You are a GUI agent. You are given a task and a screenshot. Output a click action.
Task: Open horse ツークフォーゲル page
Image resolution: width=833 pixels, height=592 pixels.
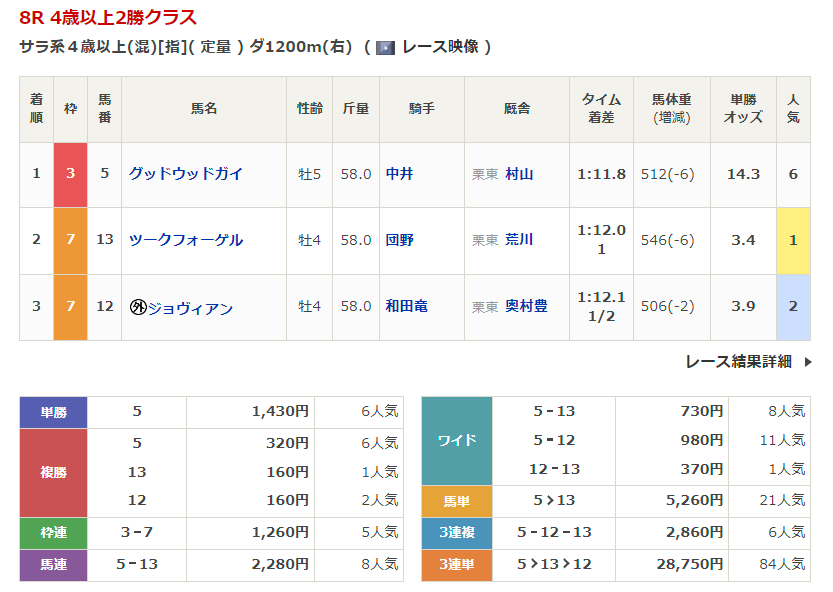point(186,240)
